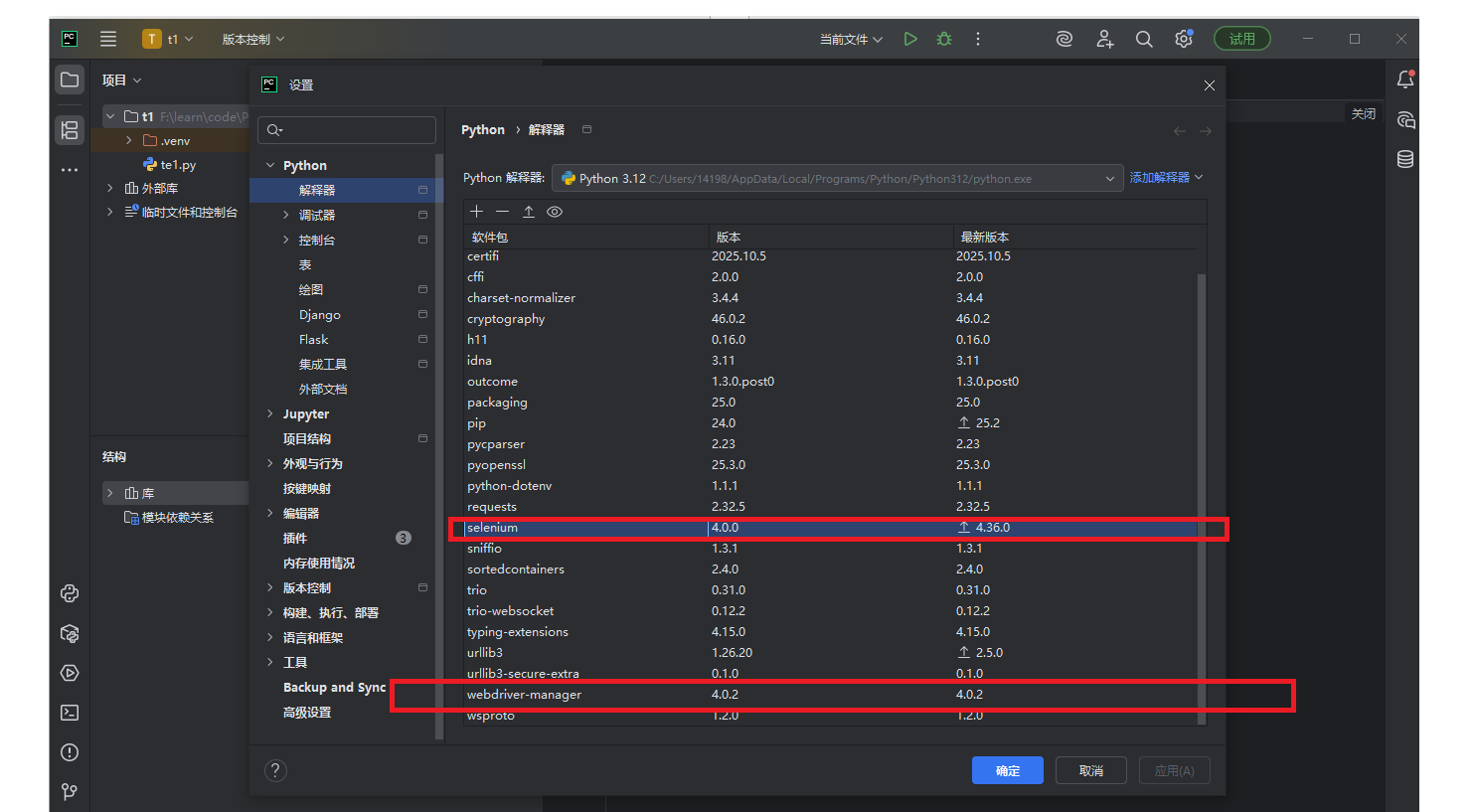Viewport: 1475px width, 812px height.
Task: Toggle early release packages with the eye icon
Action: 555,212
